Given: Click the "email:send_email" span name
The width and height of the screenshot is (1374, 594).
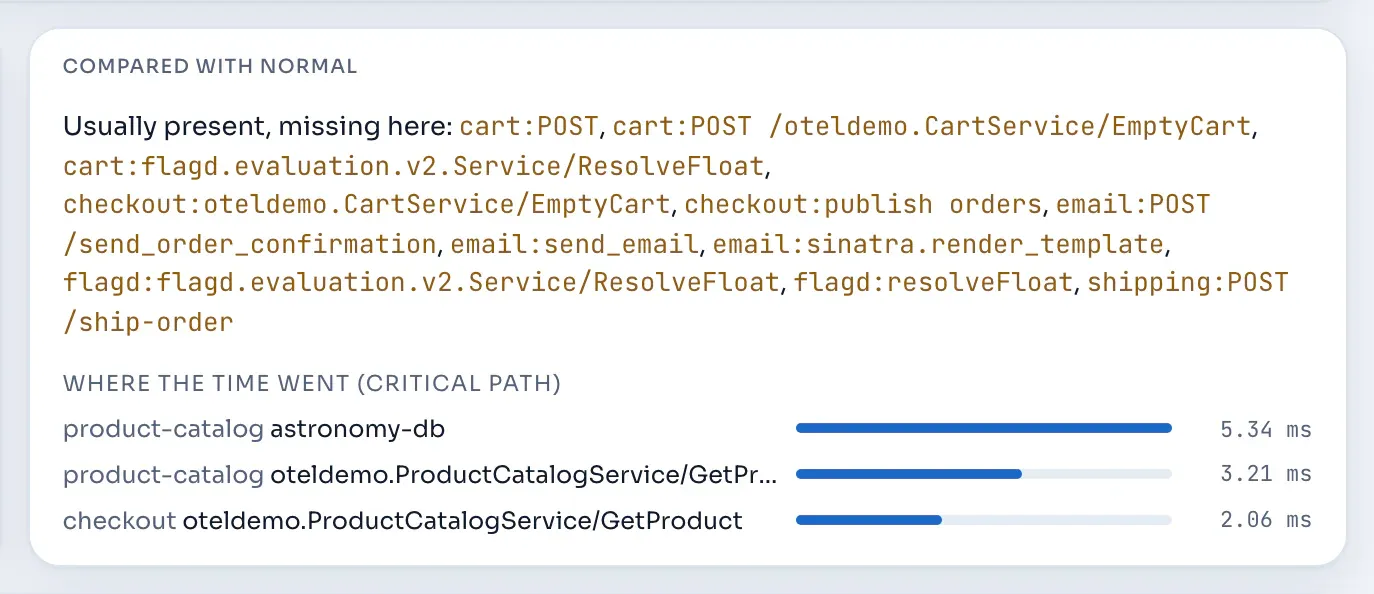Looking at the screenshot, I should point(574,244).
